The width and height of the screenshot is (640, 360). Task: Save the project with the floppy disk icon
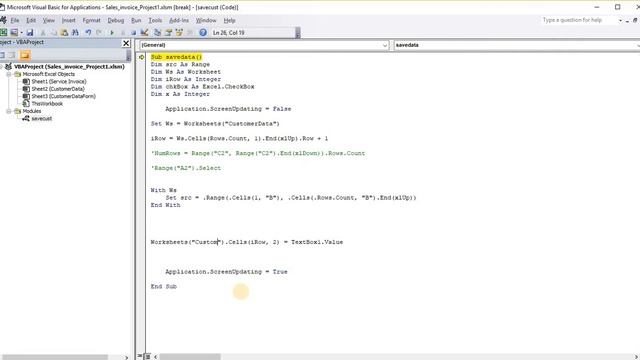click(x=30, y=33)
